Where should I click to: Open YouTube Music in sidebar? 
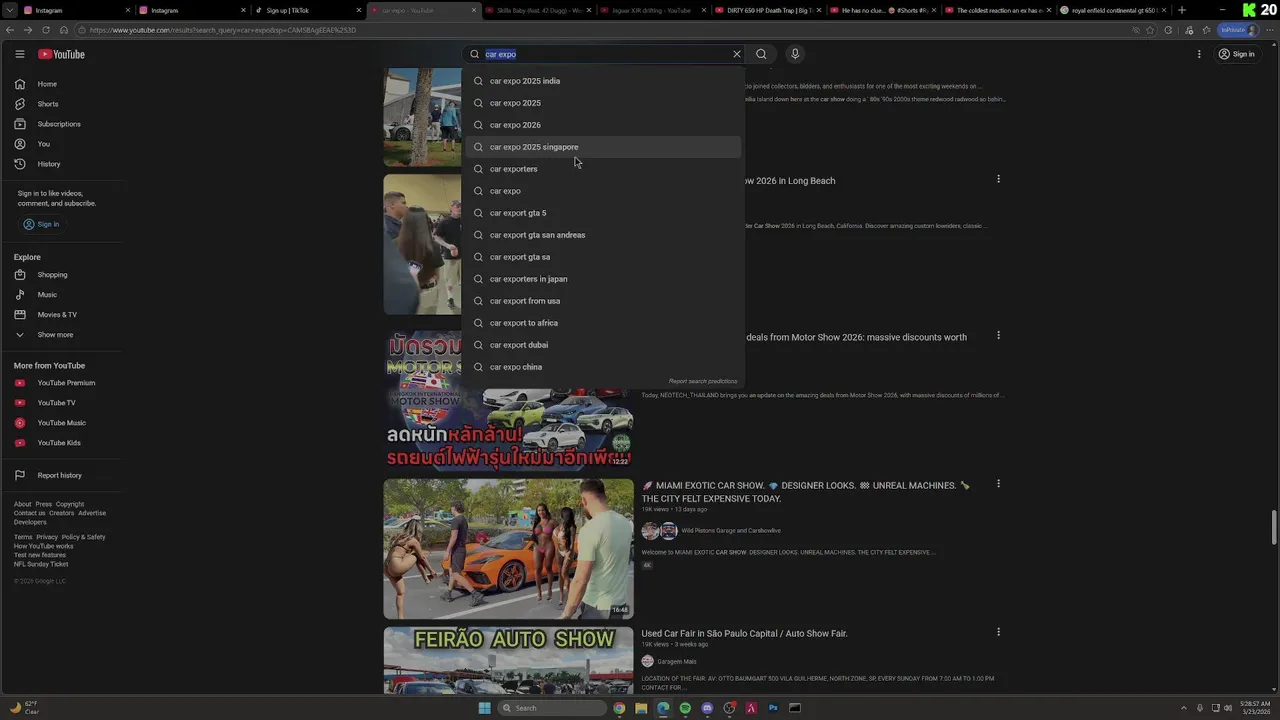click(60, 423)
